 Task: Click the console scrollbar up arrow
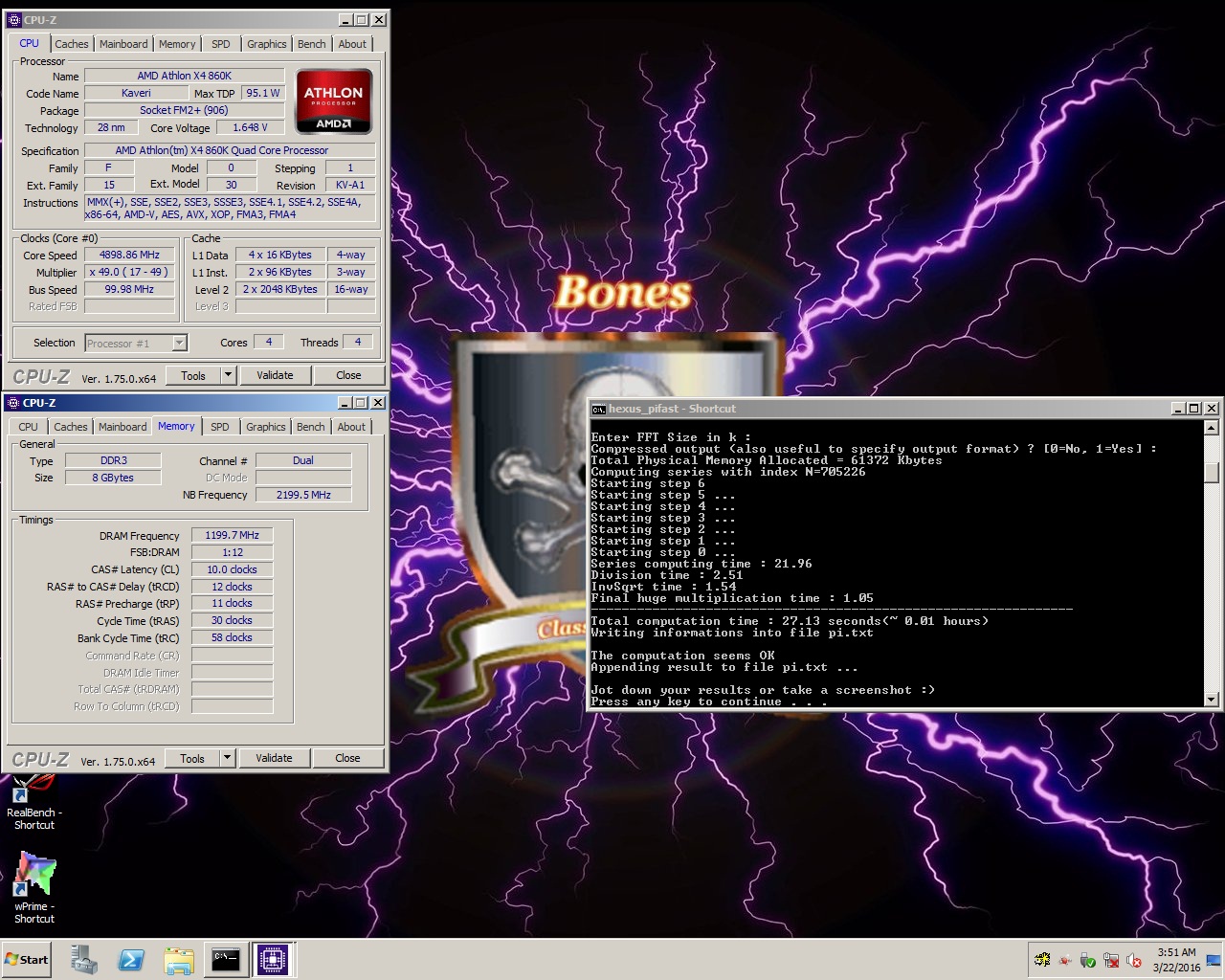click(1212, 428)
